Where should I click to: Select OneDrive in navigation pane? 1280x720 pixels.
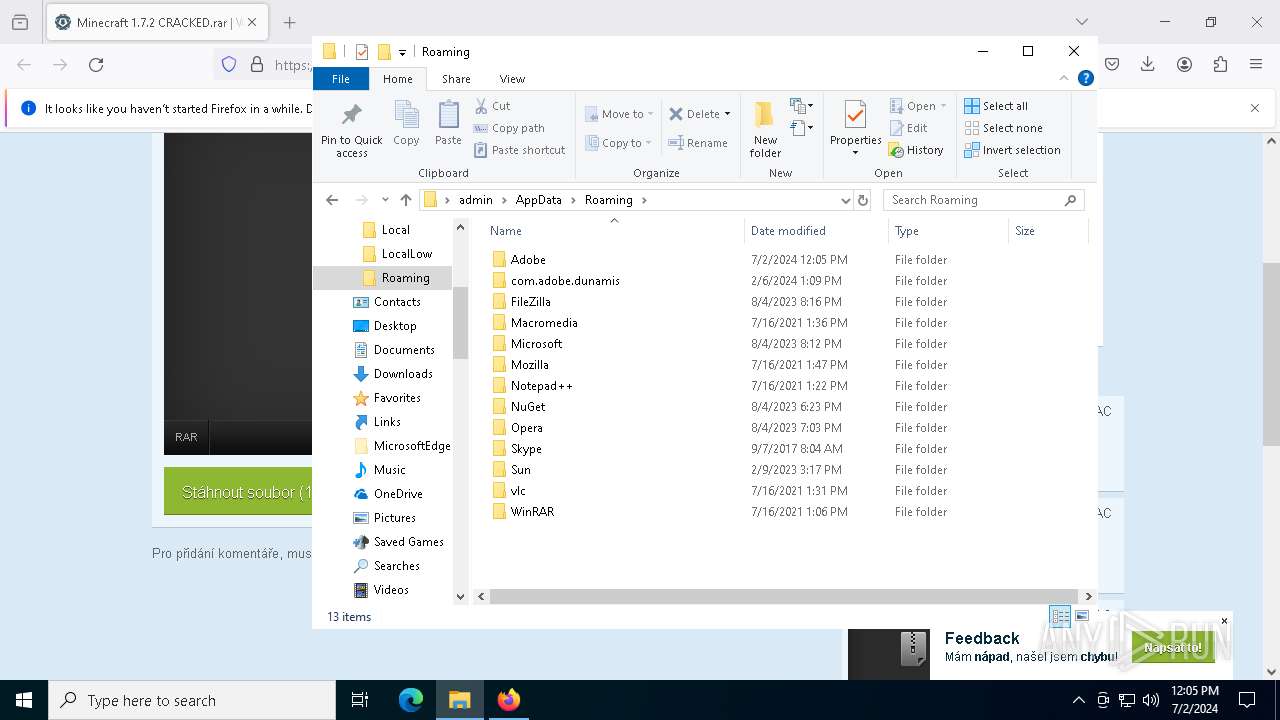point(398,494)
